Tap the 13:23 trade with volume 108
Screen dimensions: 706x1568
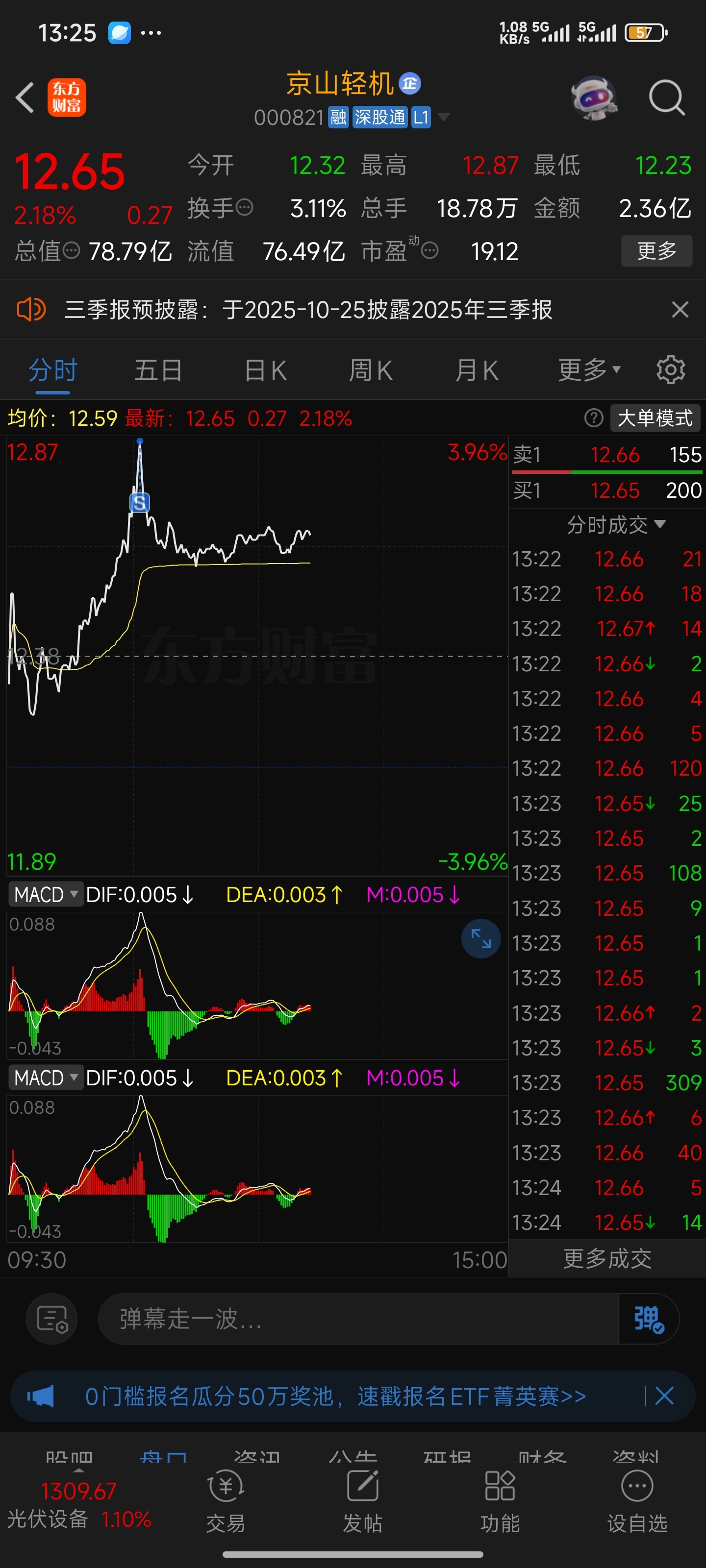(606, 873)
